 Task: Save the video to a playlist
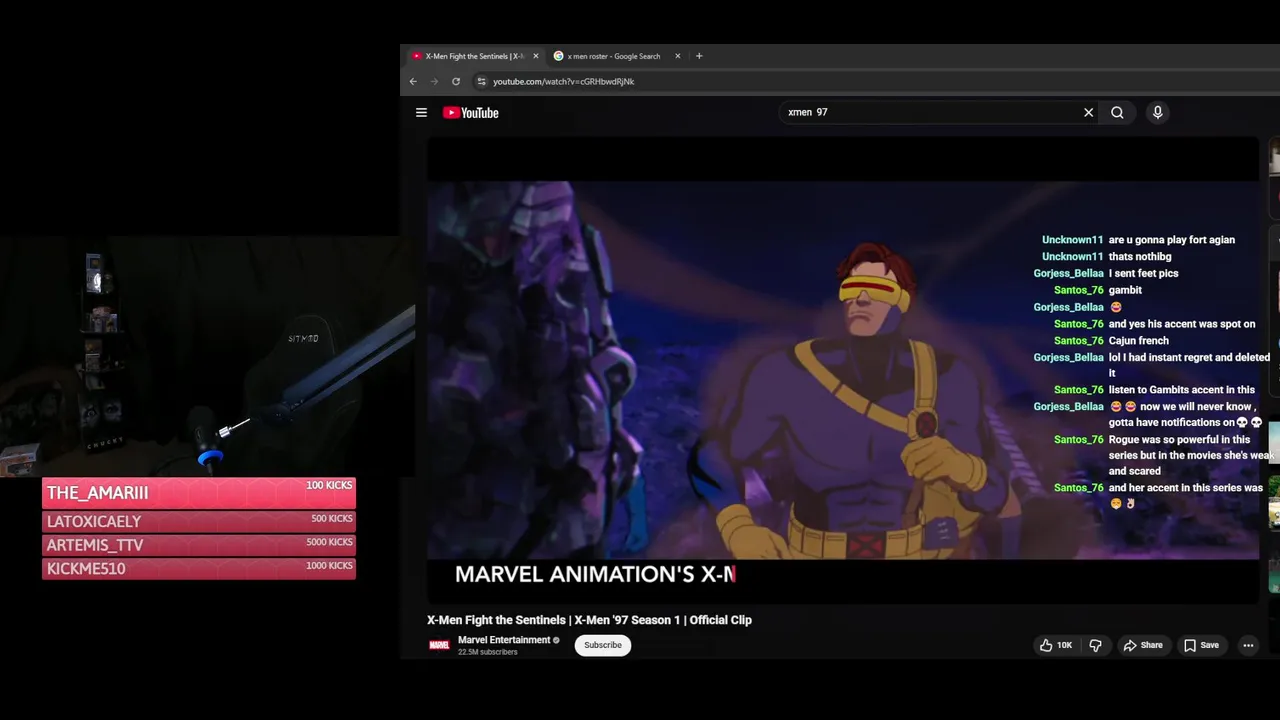[1201, 646]
